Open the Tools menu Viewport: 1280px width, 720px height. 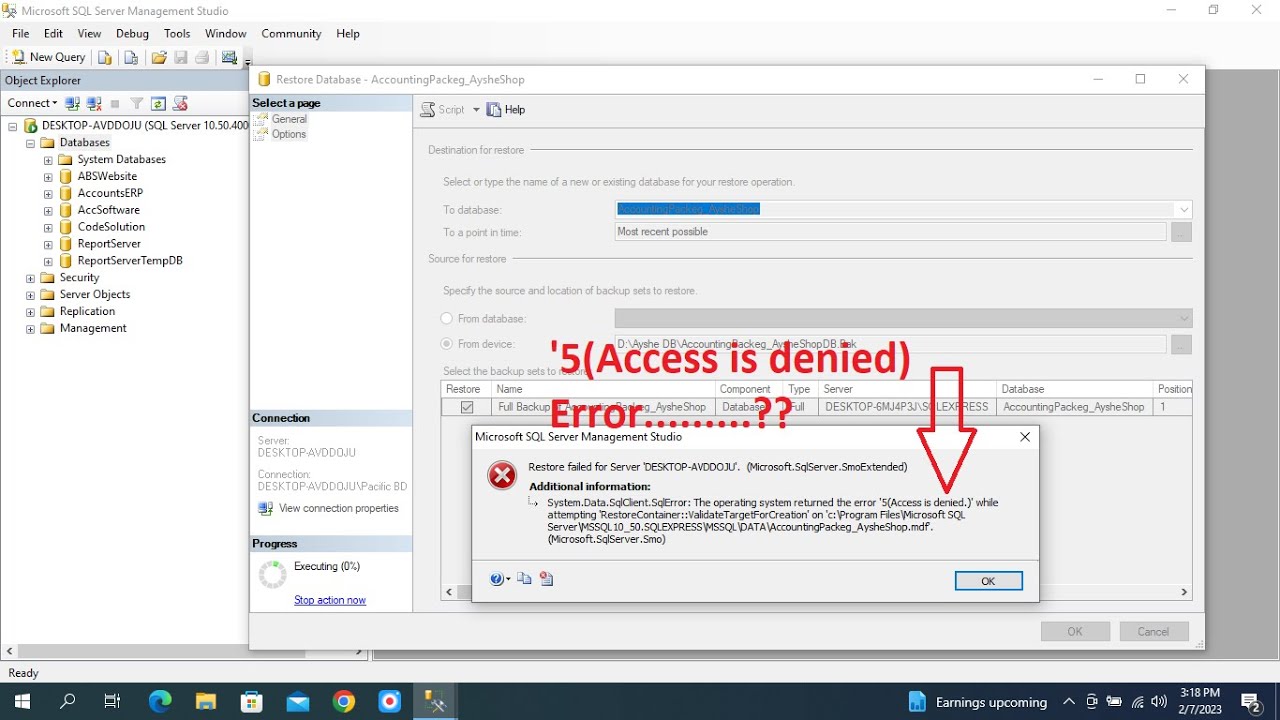[177, 33]
